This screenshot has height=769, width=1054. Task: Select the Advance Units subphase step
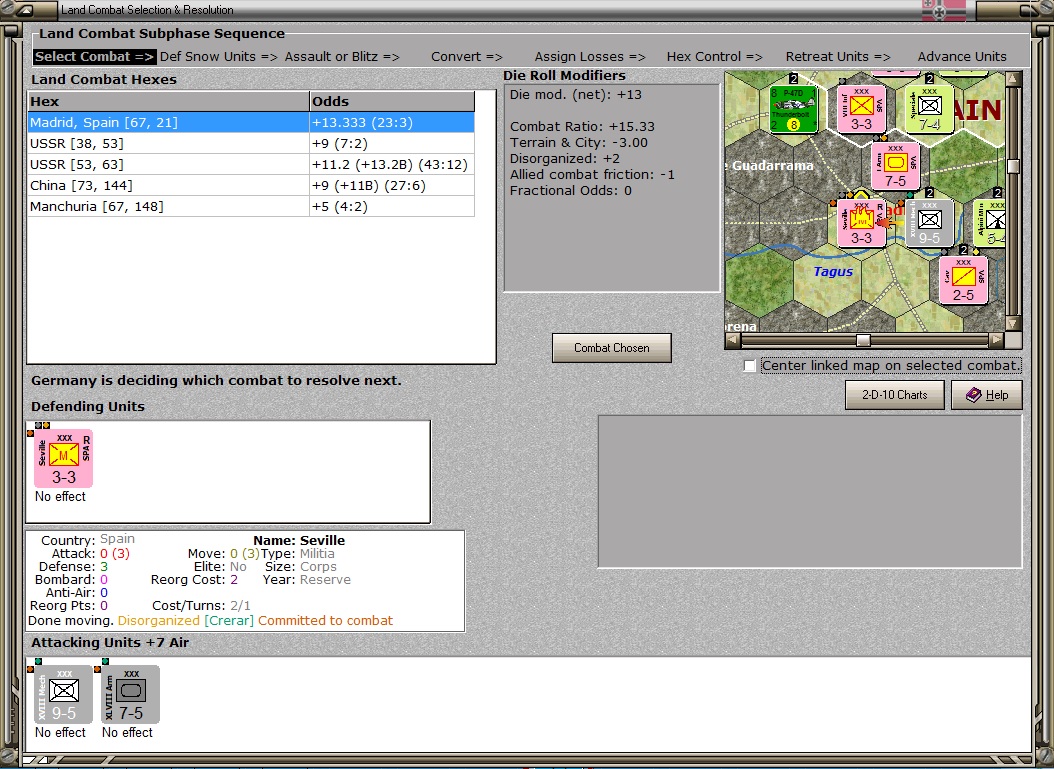click(962, 56)
